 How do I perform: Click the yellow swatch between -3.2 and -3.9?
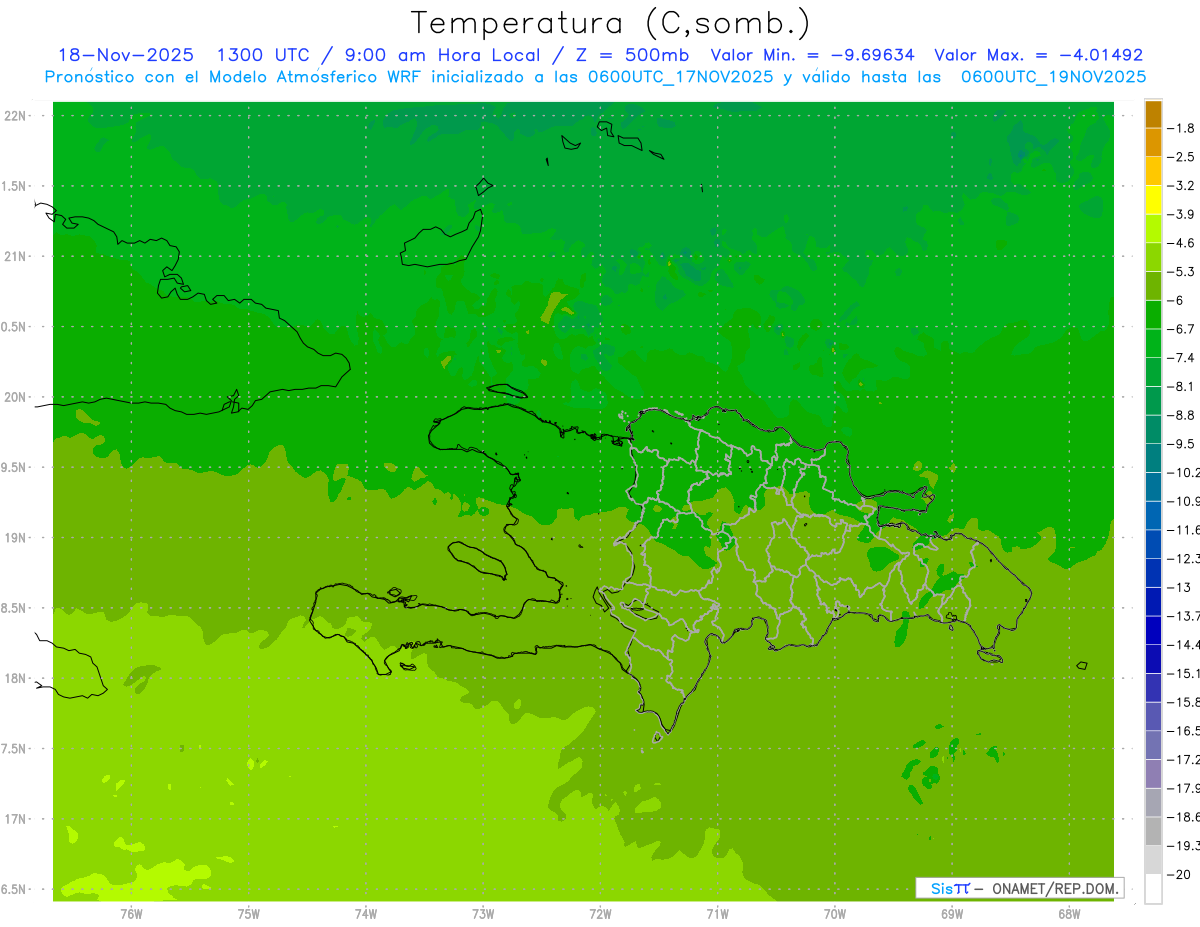[x=1153, y=200]
